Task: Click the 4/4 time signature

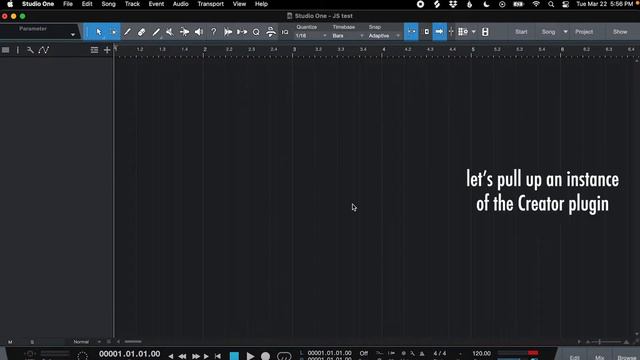Action: pos(440,353)
